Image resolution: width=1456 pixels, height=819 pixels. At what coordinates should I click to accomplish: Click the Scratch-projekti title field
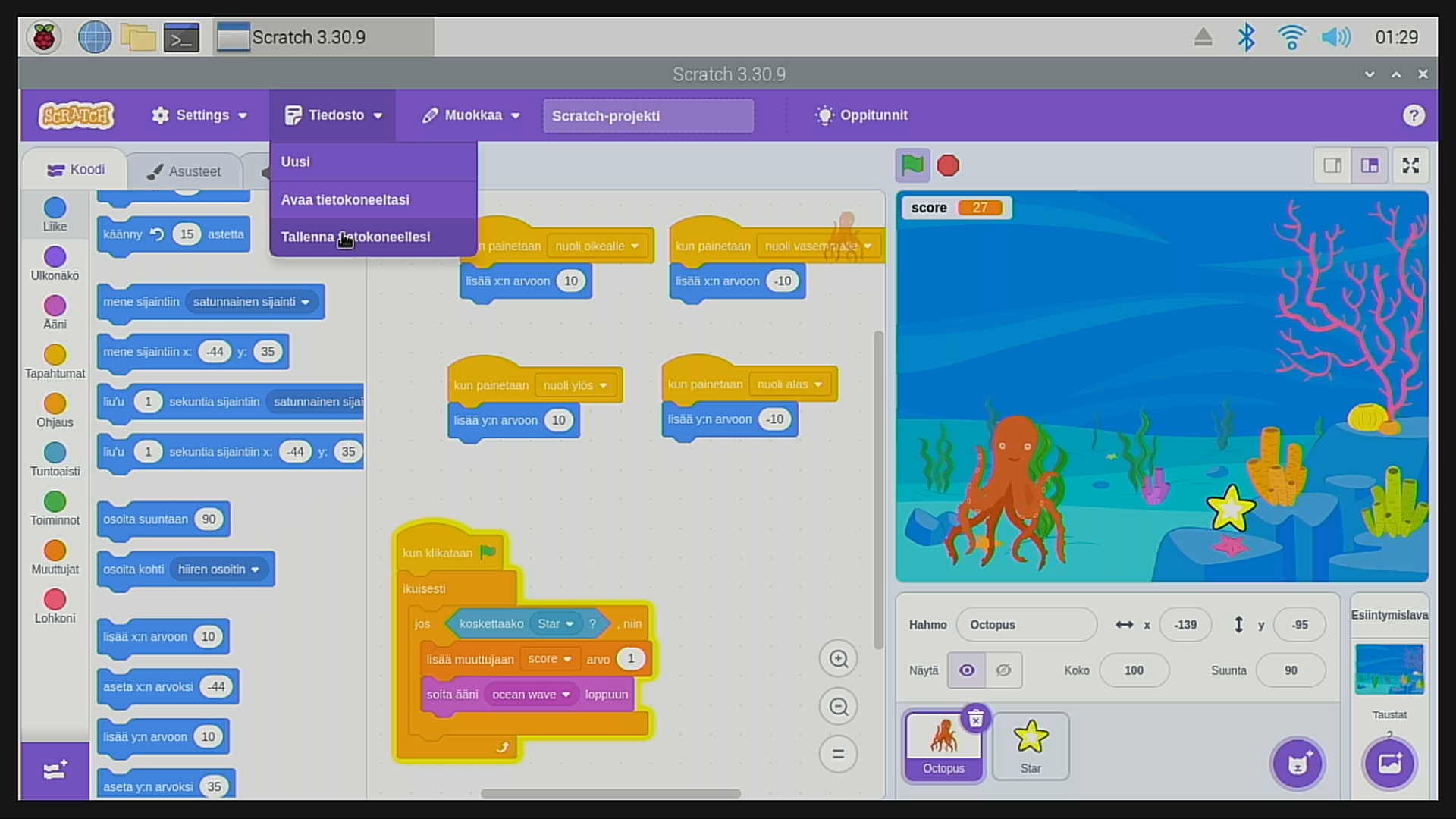click(x=648, y=116)
